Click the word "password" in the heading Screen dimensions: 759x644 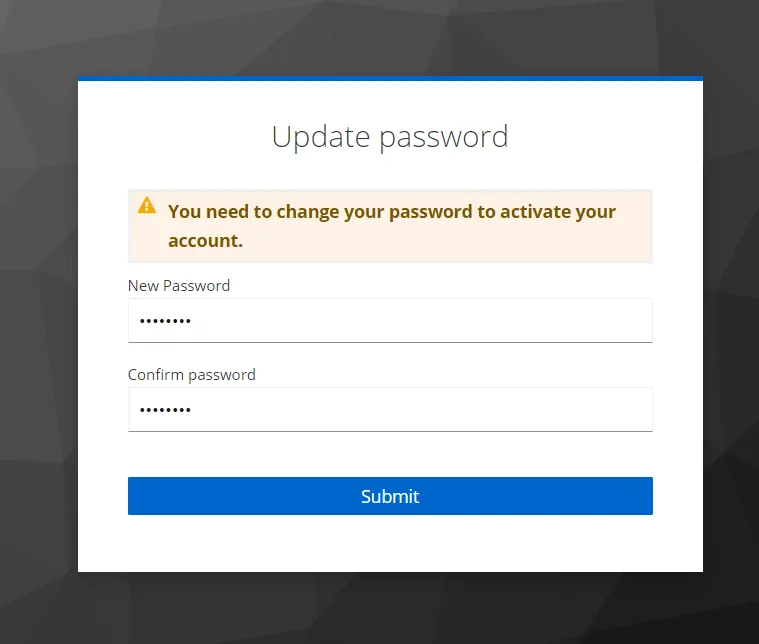point(444,138)
